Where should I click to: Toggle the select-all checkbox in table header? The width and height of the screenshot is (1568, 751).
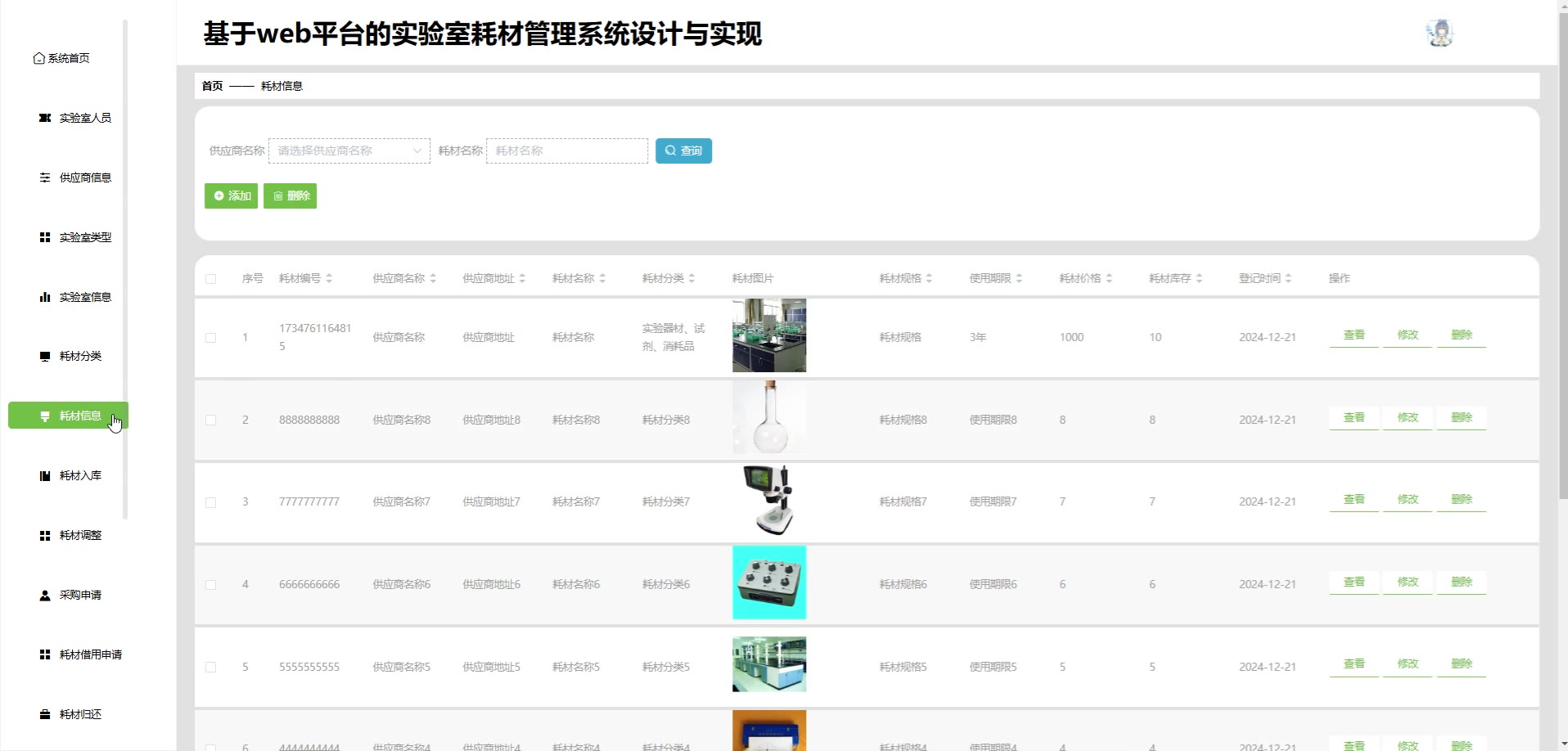pyautogui.click(x=211, y=279)
